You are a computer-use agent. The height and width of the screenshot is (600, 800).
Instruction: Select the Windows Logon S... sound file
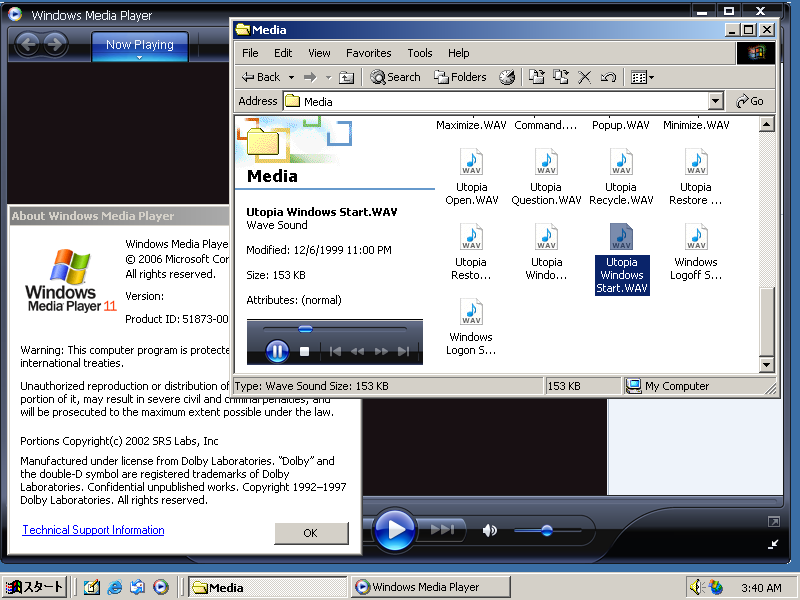(471, 328)
